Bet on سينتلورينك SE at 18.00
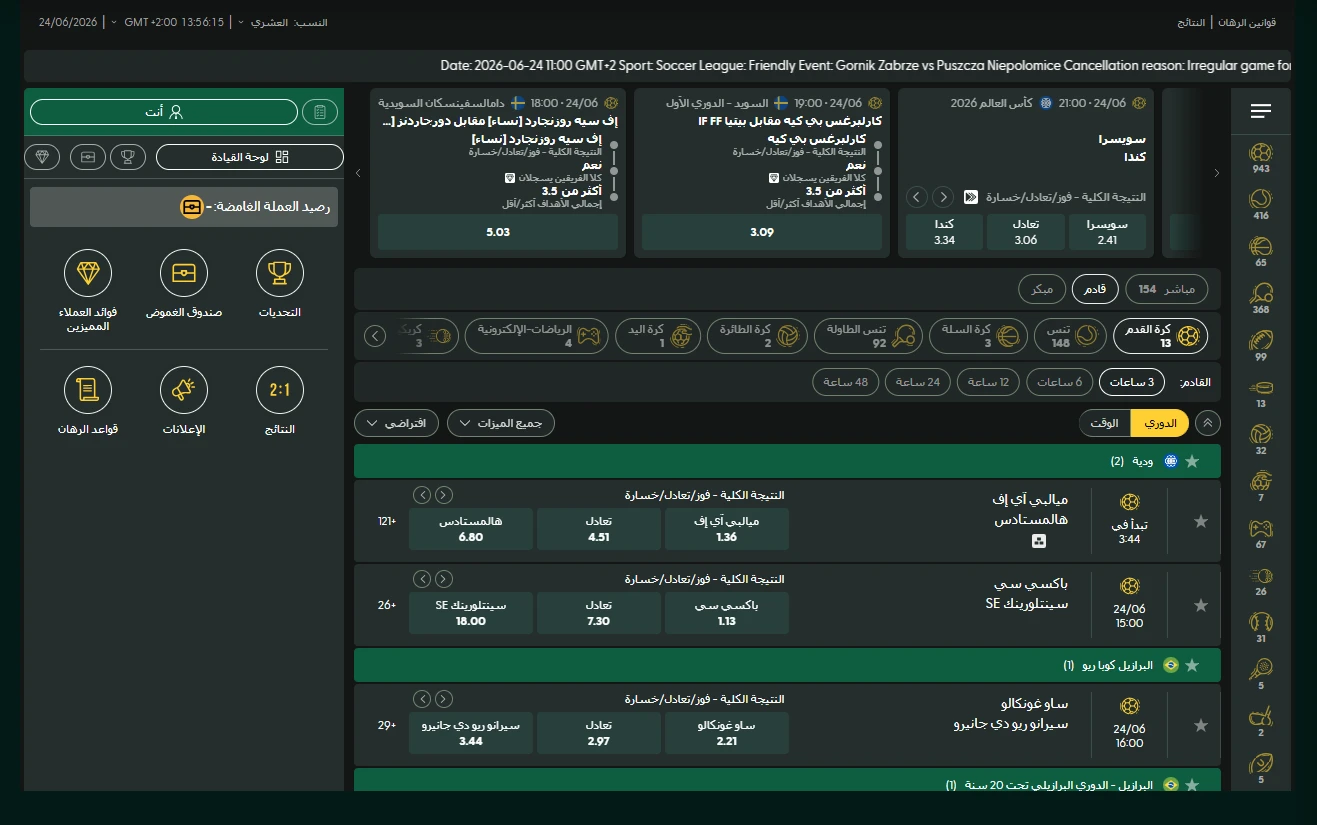Viewport: 1317px width, 825px height. tap(471, 613)
